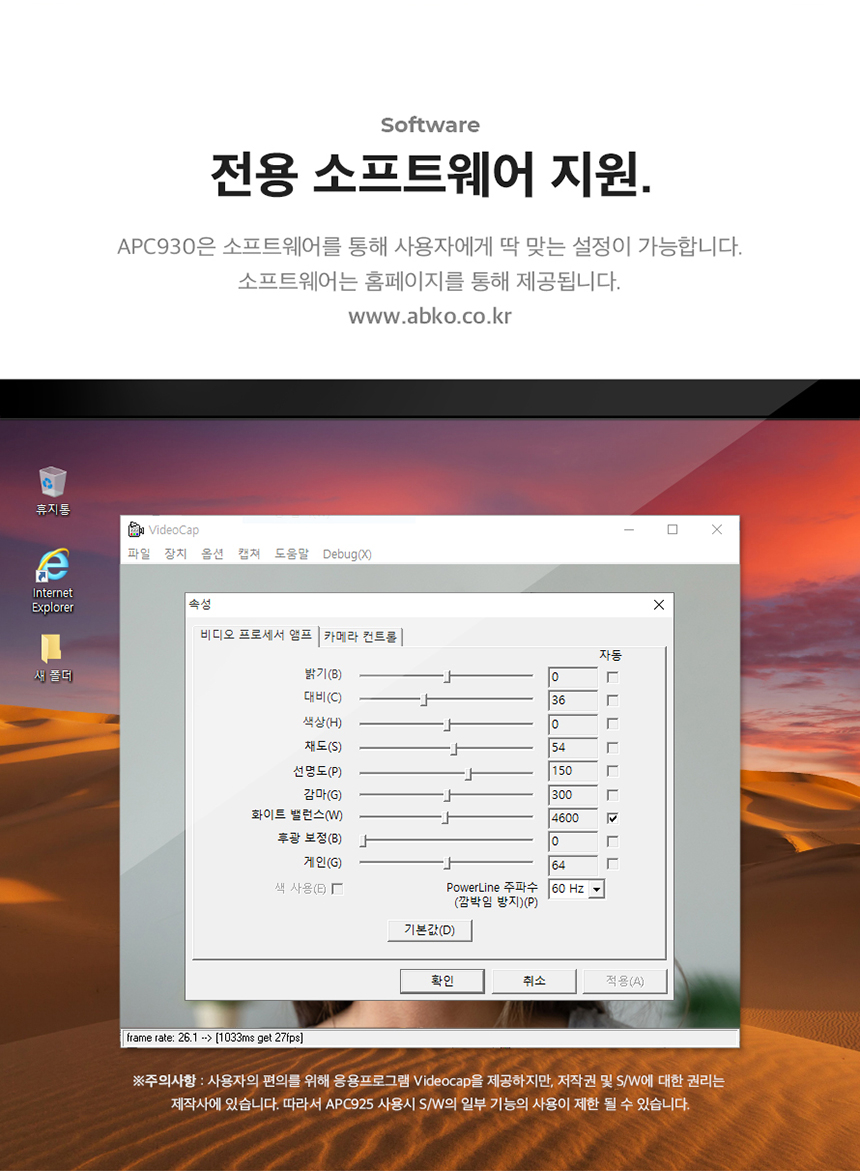
Task: Click the 후광 보정(B) slider handle
Action: [364, 841]
